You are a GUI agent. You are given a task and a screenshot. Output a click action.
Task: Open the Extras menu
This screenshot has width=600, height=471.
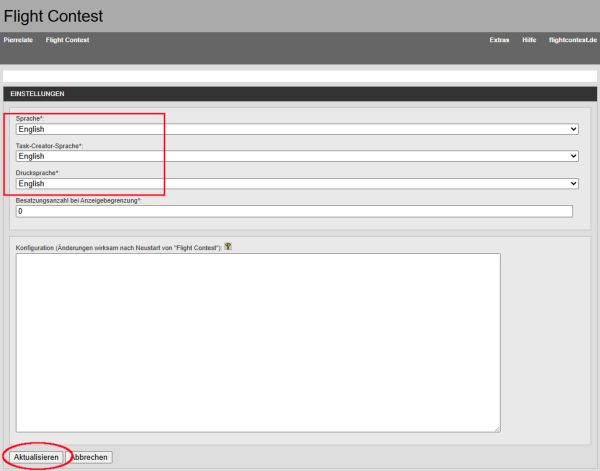coord(499,40)
